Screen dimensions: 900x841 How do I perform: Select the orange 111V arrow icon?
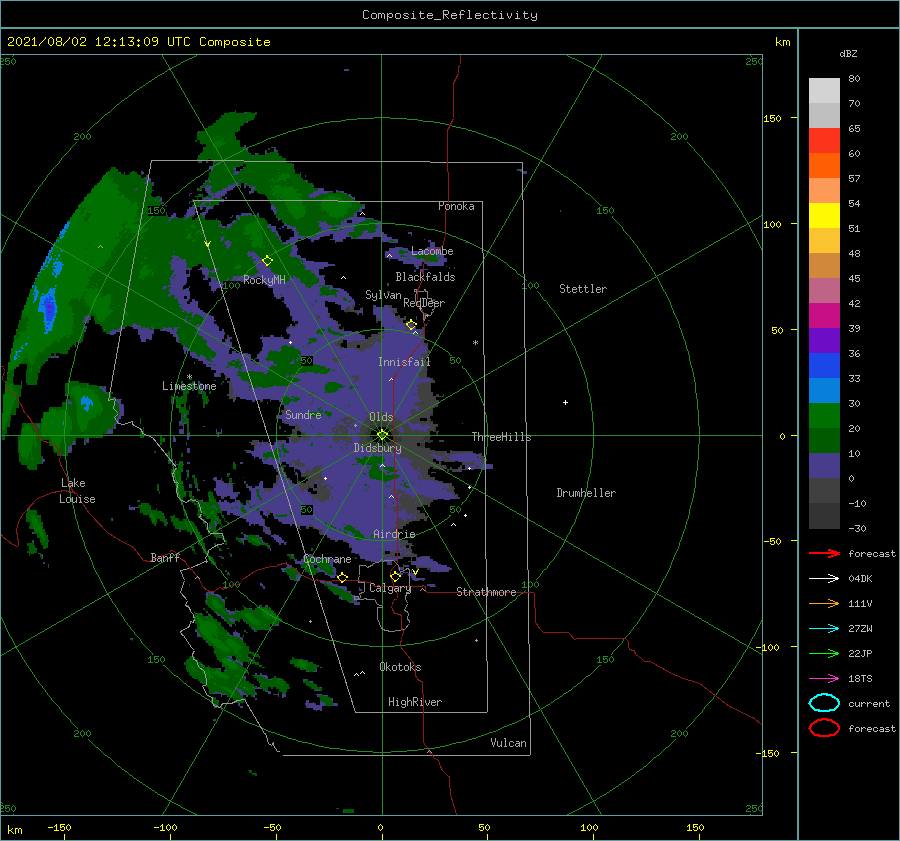point(824,603)
